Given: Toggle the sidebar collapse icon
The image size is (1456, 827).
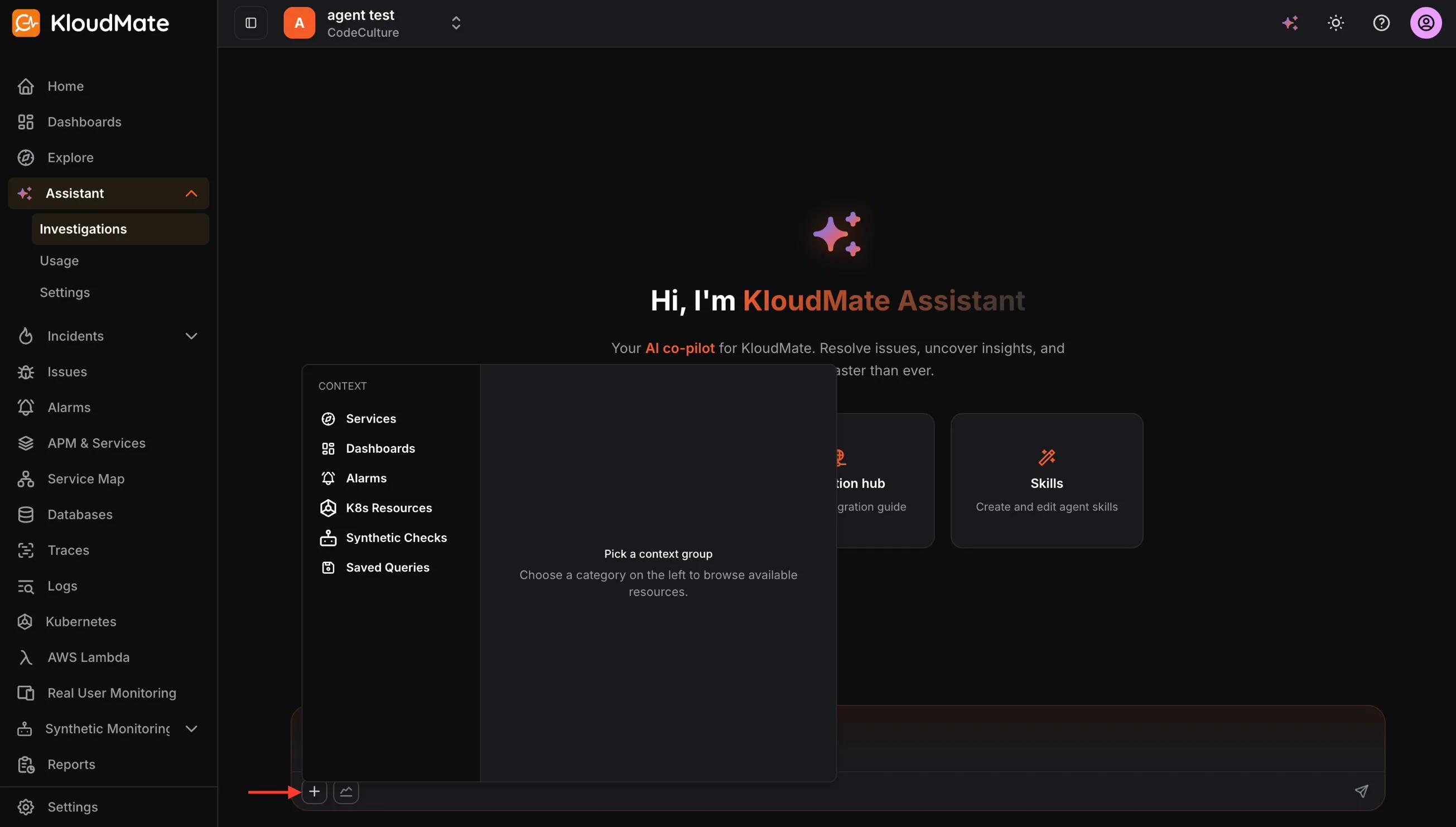Looking at the screenshot, I should [250, 23].
